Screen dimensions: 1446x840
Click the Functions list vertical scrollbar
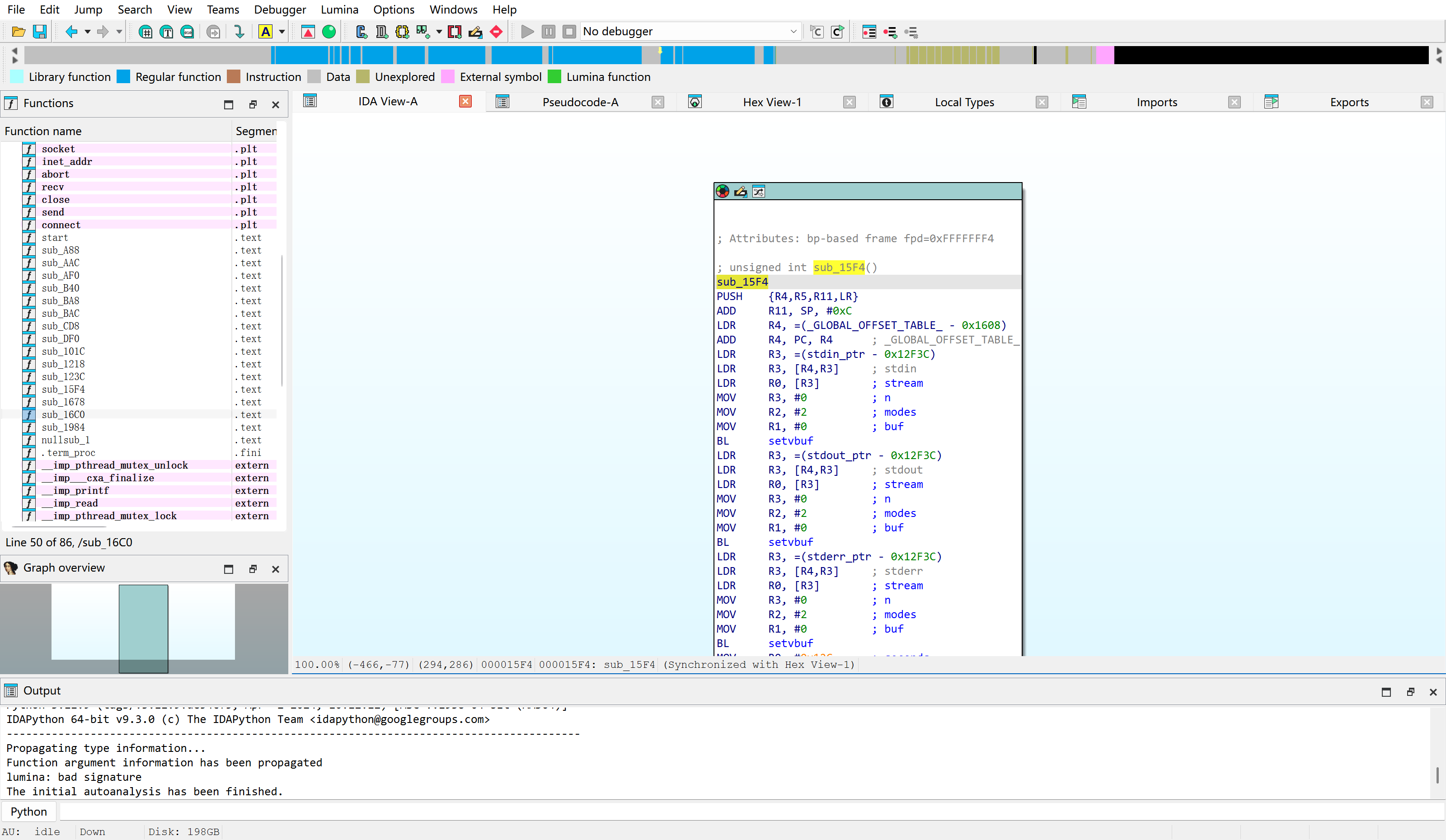[x=282, y=320]
